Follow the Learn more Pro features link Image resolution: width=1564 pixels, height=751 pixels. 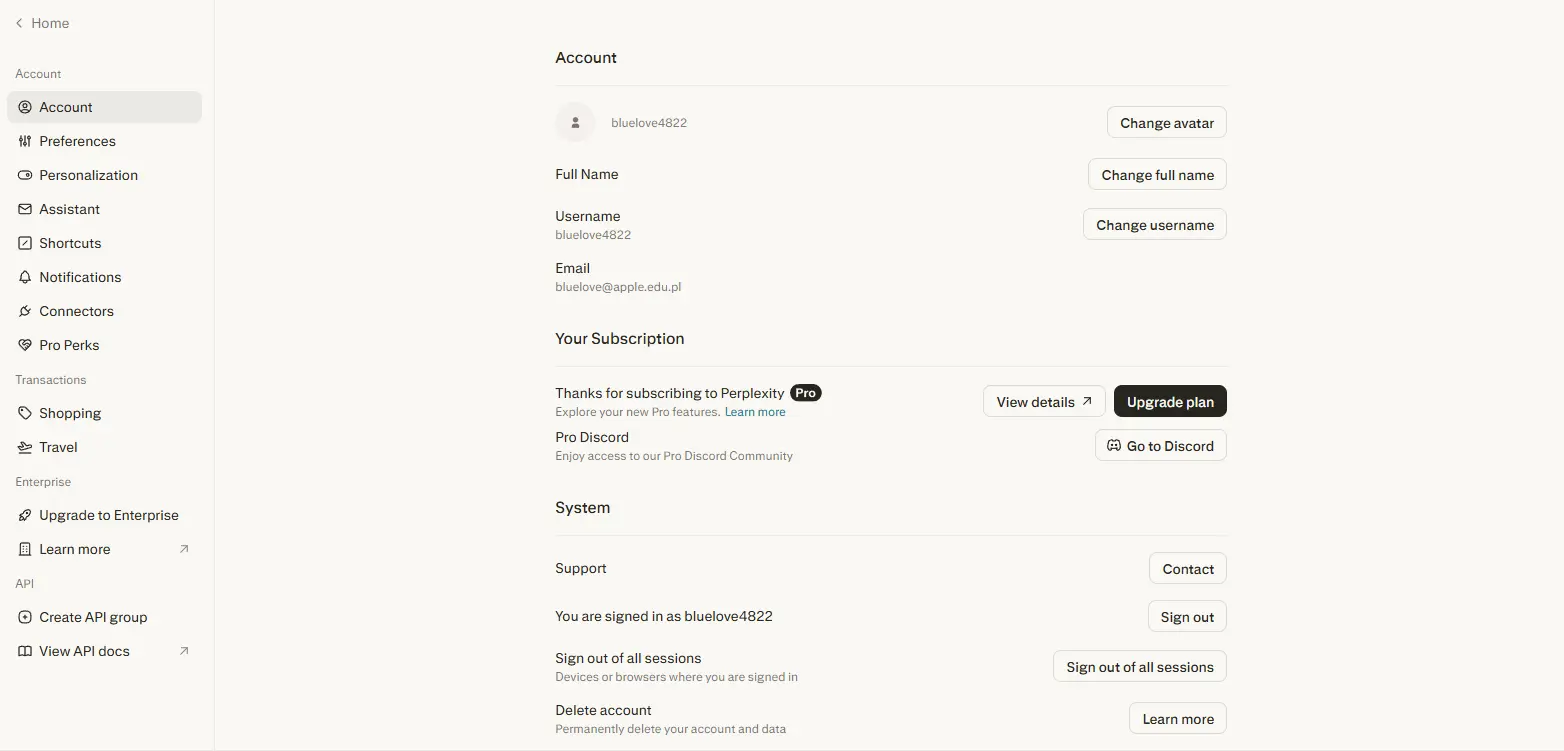click(x=755, y=412)
